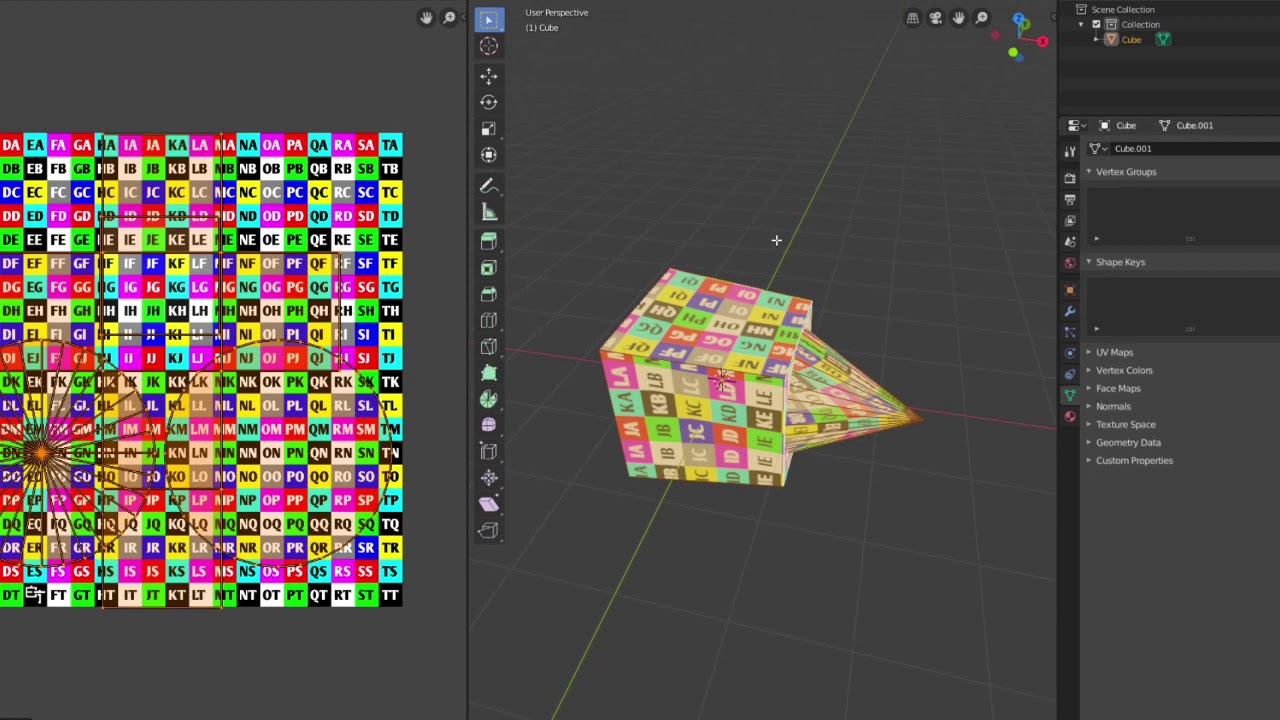Image resolution: width=1280 pixels, height=720 pixels.
Task: Select Scene Collection in the outliner
Action: pyautogui.click(x=1122, y=9)
